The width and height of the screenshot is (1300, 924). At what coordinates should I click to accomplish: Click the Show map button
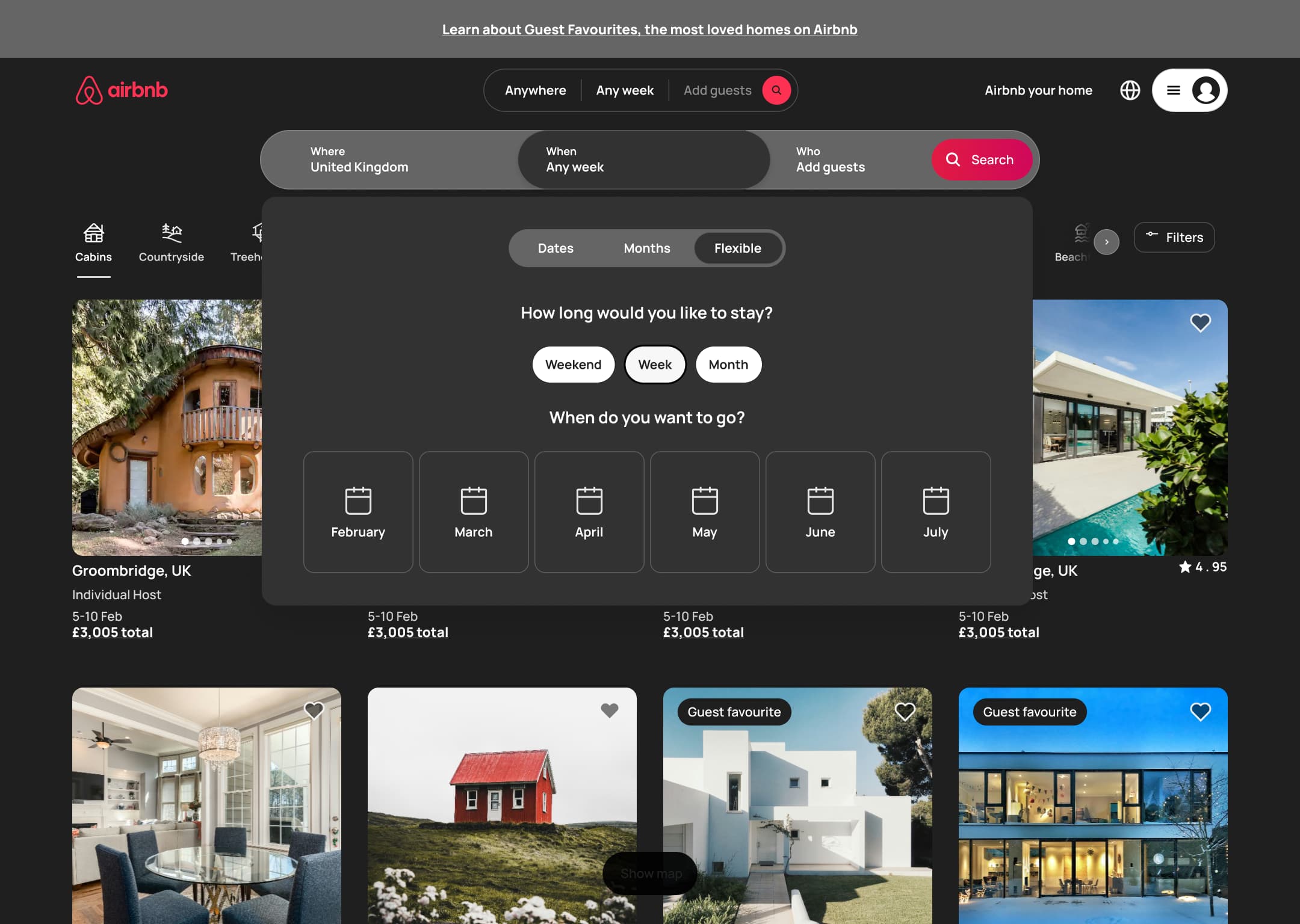[650, 873]
